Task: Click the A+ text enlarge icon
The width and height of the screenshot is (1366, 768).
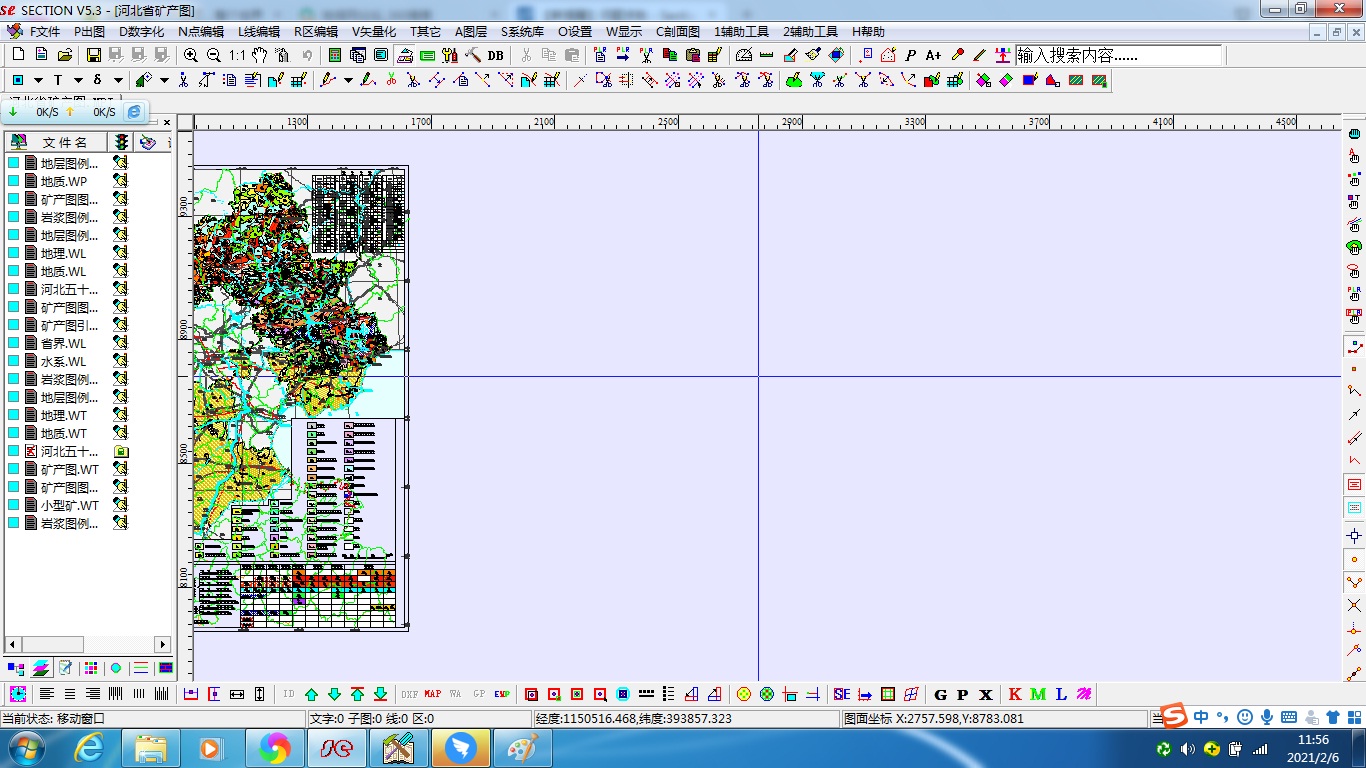Action: pyautogui.click(x=933, y=55)
